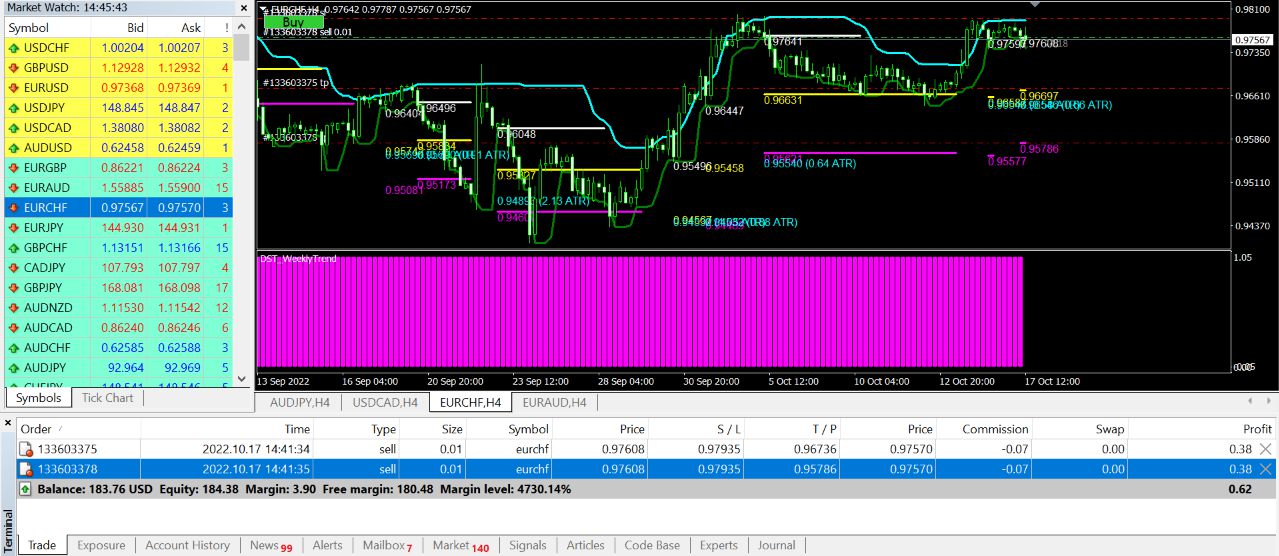Open the Exposure terminal tab

tap(101, 545)
